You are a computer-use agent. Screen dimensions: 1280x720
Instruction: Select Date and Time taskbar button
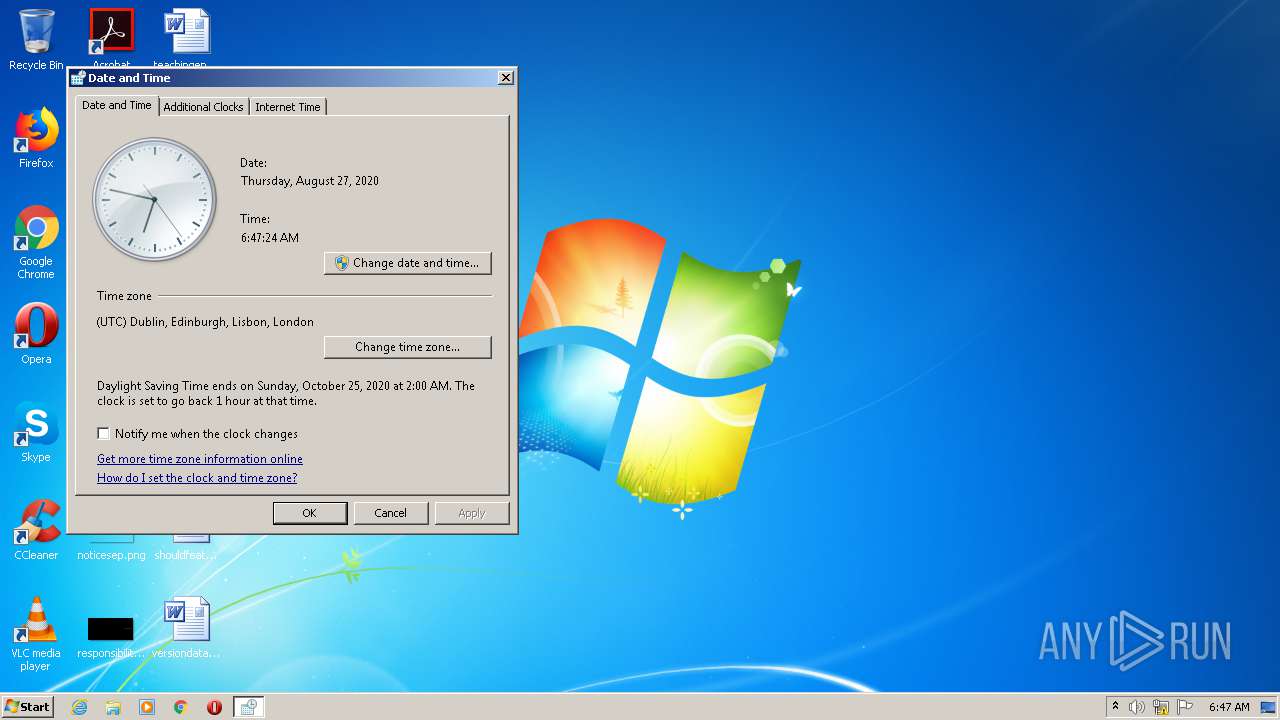[x=248, y=707]
